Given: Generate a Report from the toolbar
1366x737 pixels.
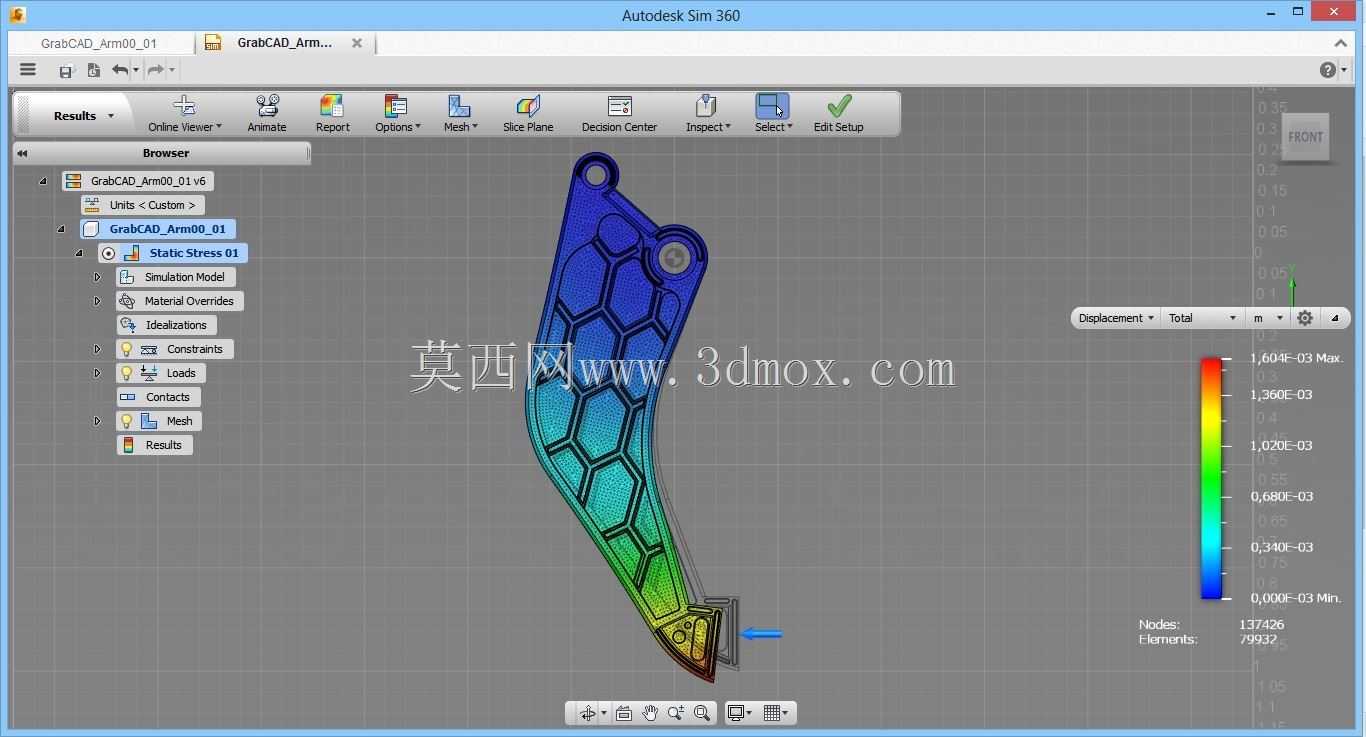Looking at the screenshot, I should 332,114.
